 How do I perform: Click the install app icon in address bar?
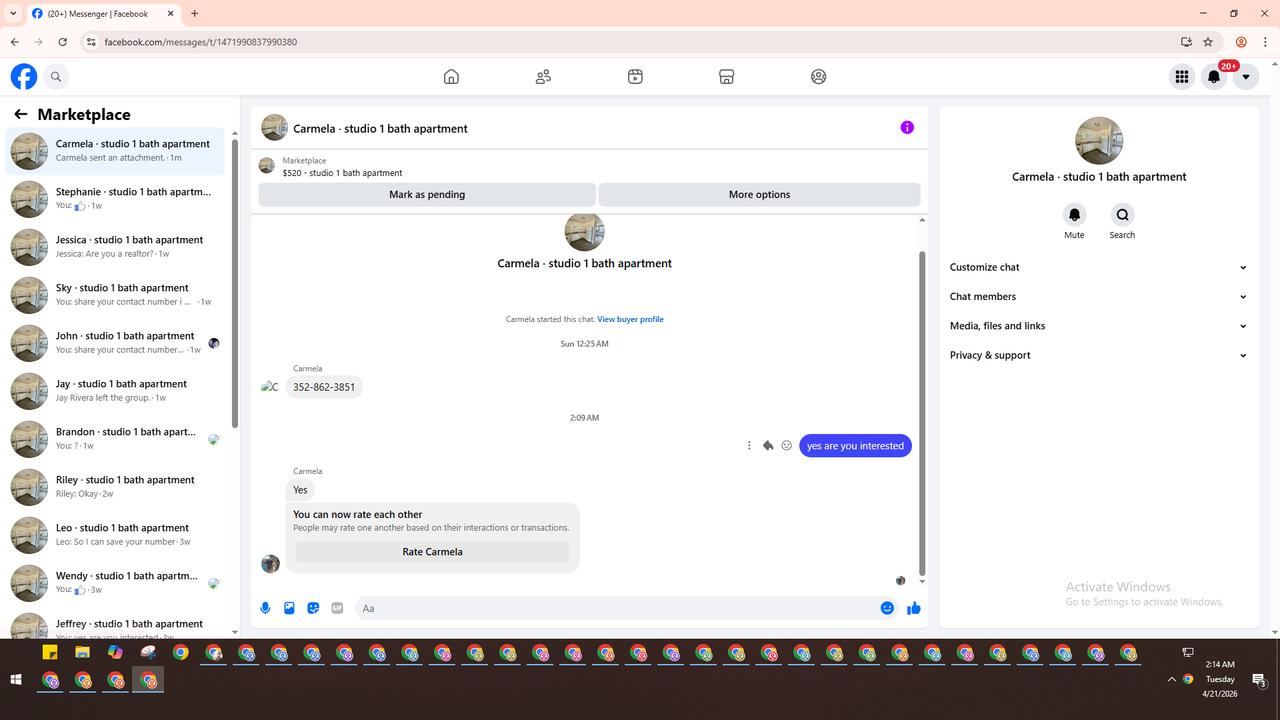[x=1186, y=42]
